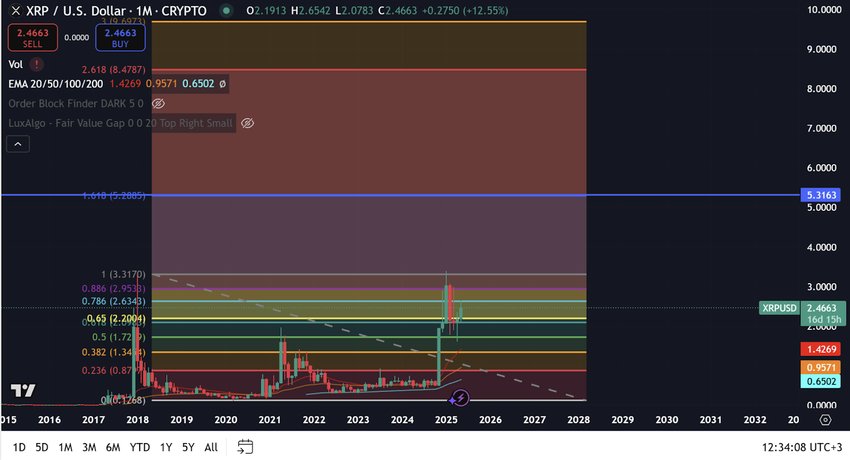Click the Vol indicator warning icon
Screen dimensions: 850x460
pyautogui.click(x=37, y=64)
